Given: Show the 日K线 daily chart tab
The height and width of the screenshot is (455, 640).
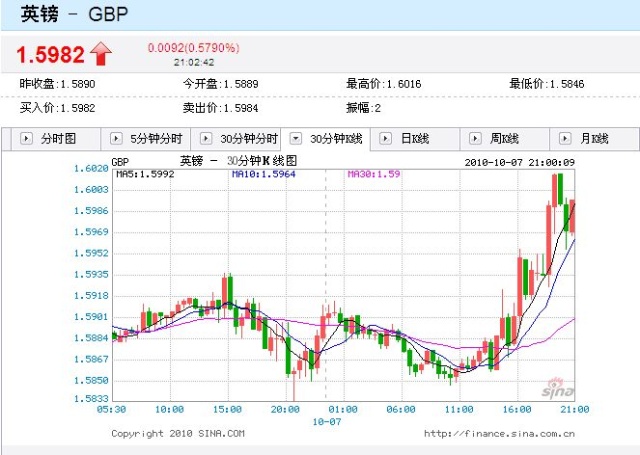Looking at the screenshot, I should (x=414, y=139).
